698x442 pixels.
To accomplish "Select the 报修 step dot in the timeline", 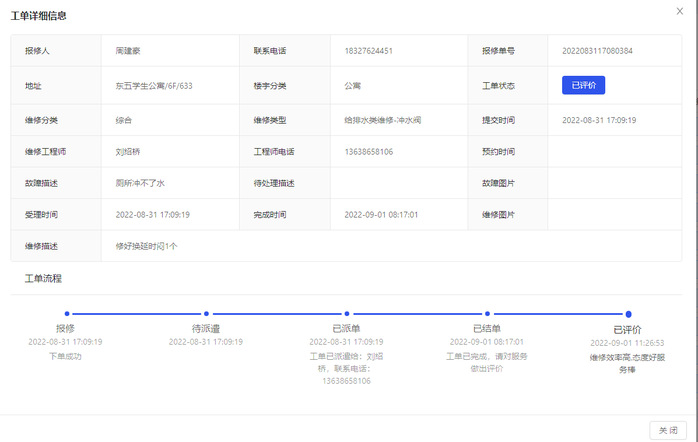I will click(67, 314).
